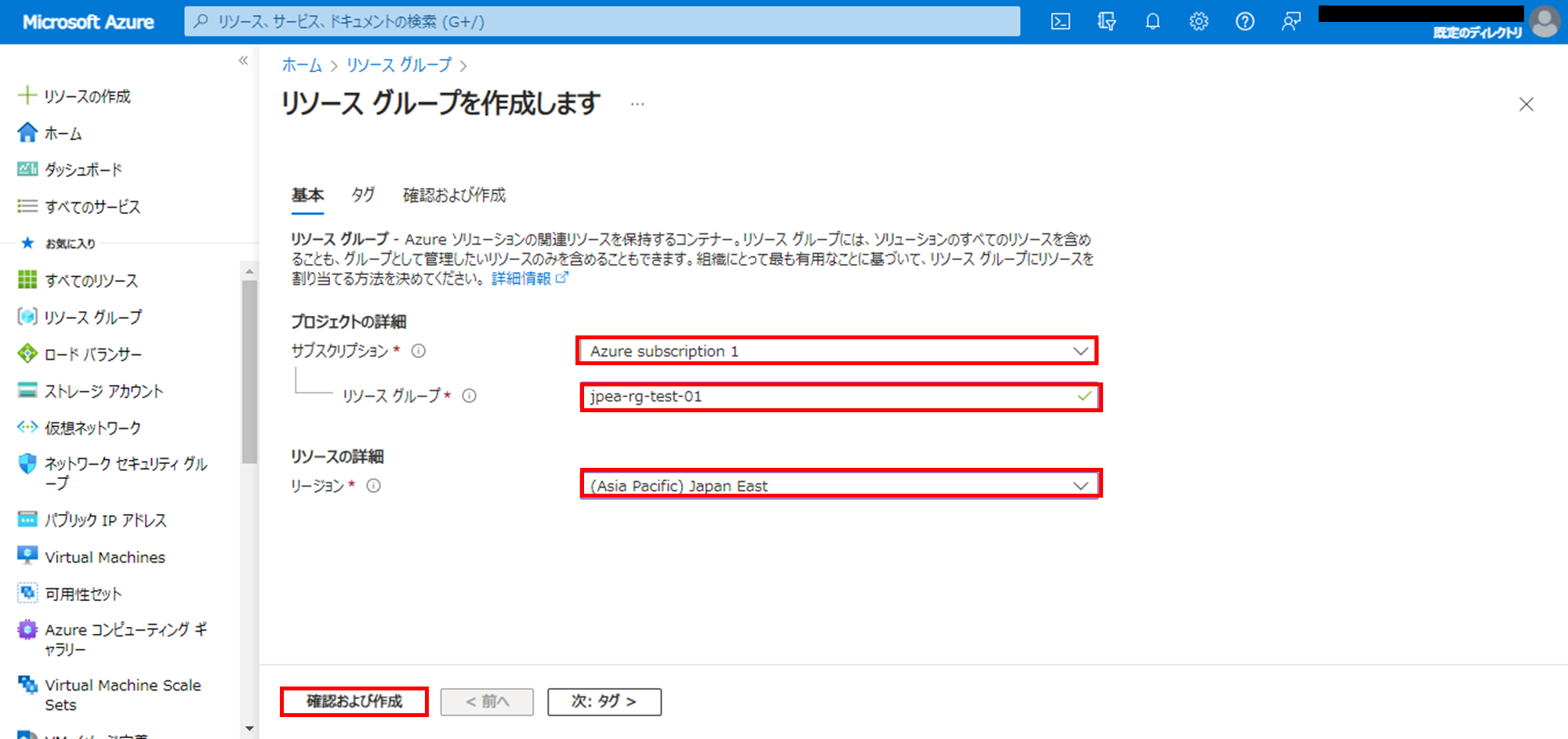This screenshot has height=739, width=1568.
Task: Click the すべてのリソース grid icon
Action: [27, 280]
